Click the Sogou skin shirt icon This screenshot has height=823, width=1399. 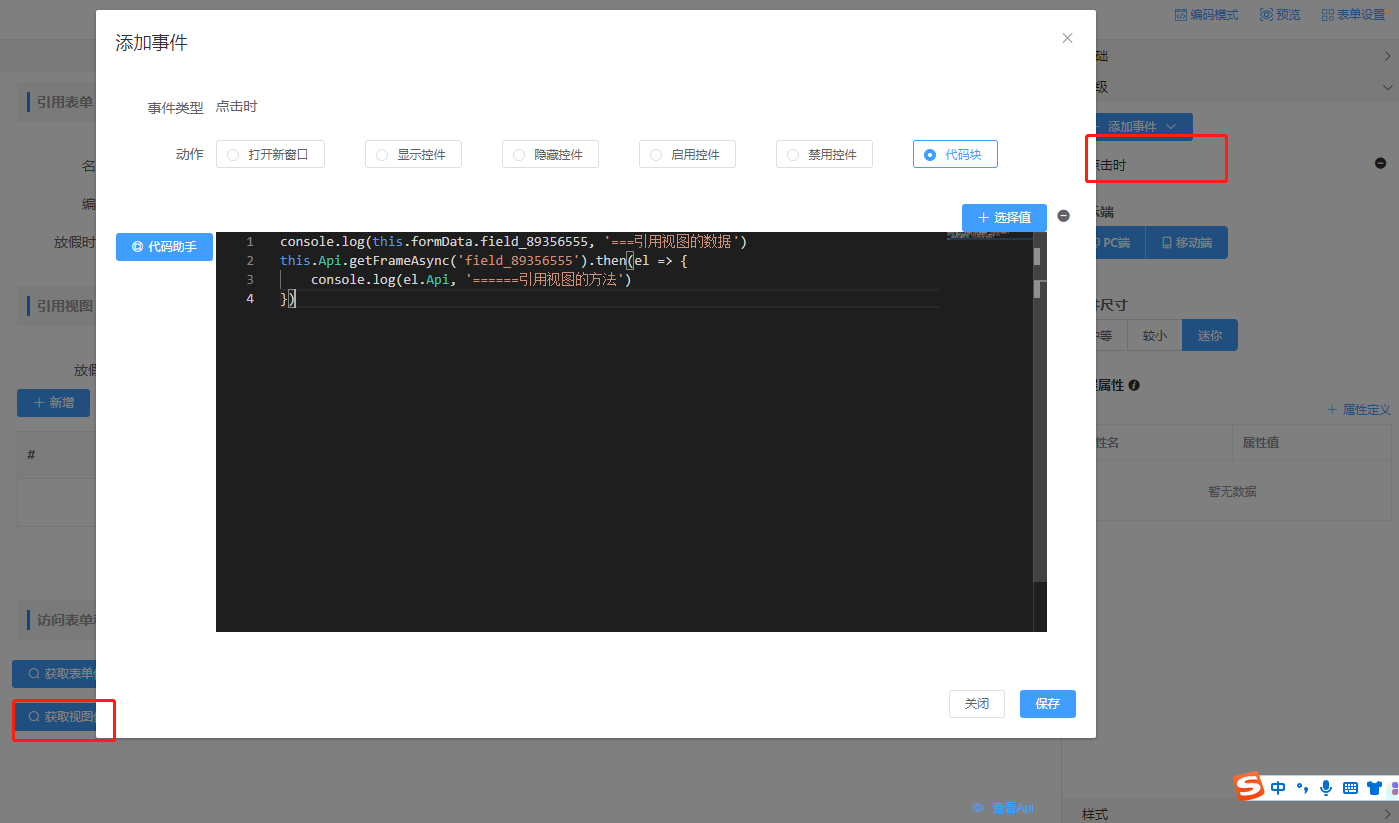pyautogui.click(x=1374, y=788)
